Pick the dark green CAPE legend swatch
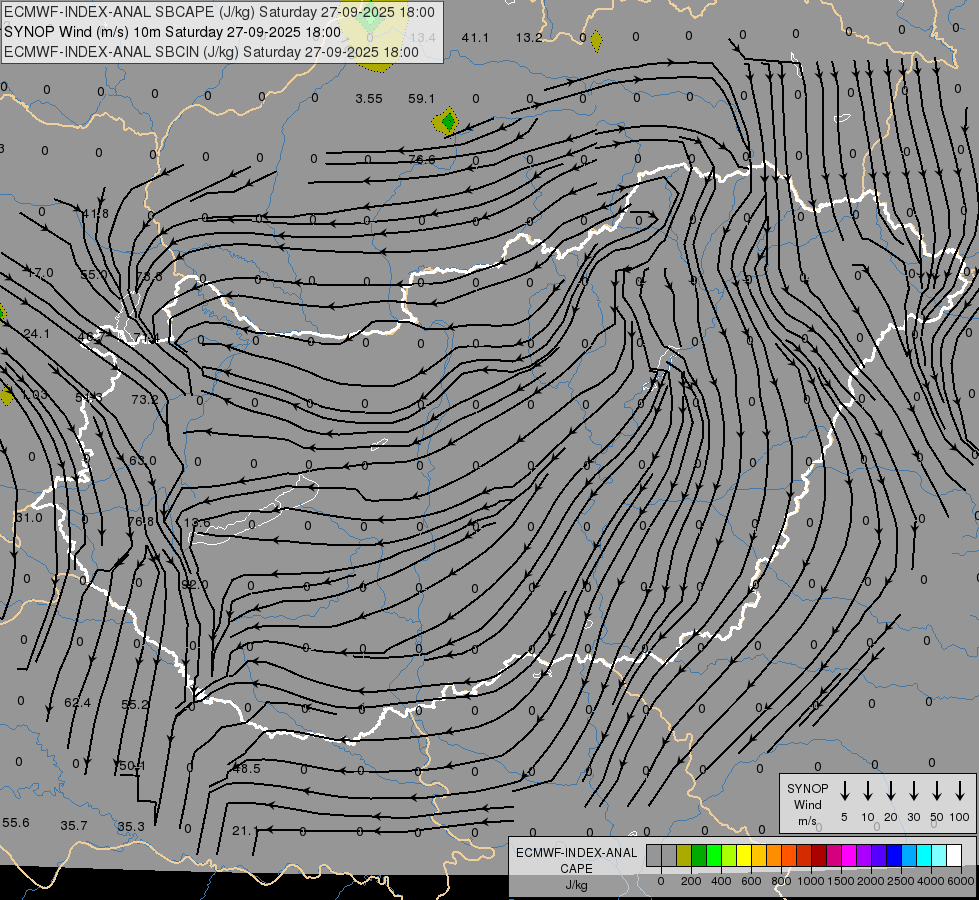Image resolution: width=979 pixels, height=900 pixels. click(x=699, y=855)
